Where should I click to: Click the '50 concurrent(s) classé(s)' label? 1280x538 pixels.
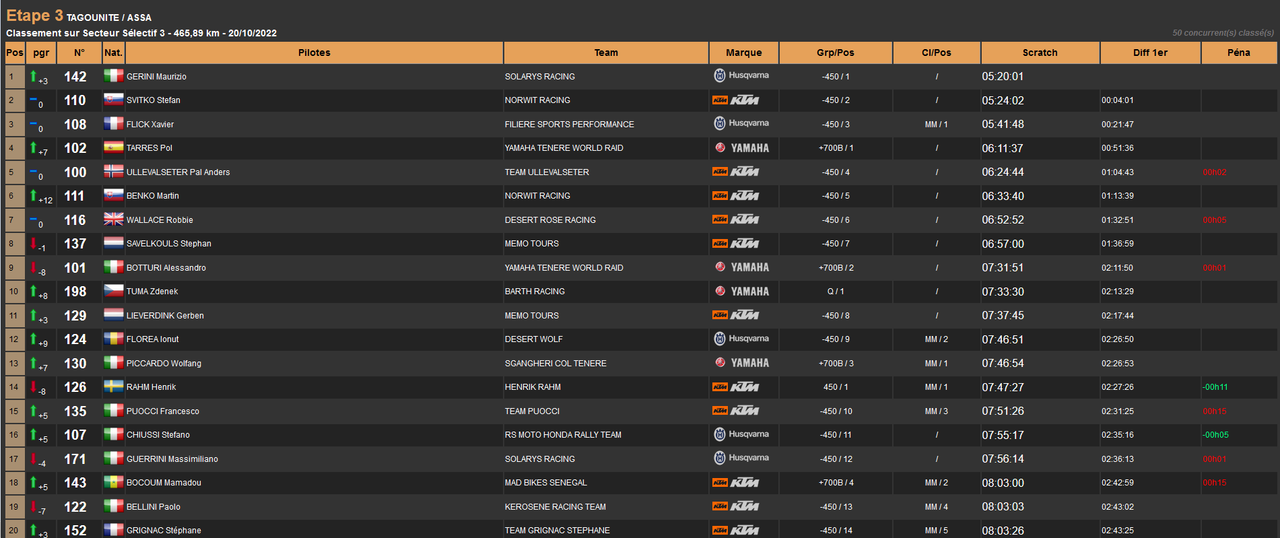(x=1223, y=33)
